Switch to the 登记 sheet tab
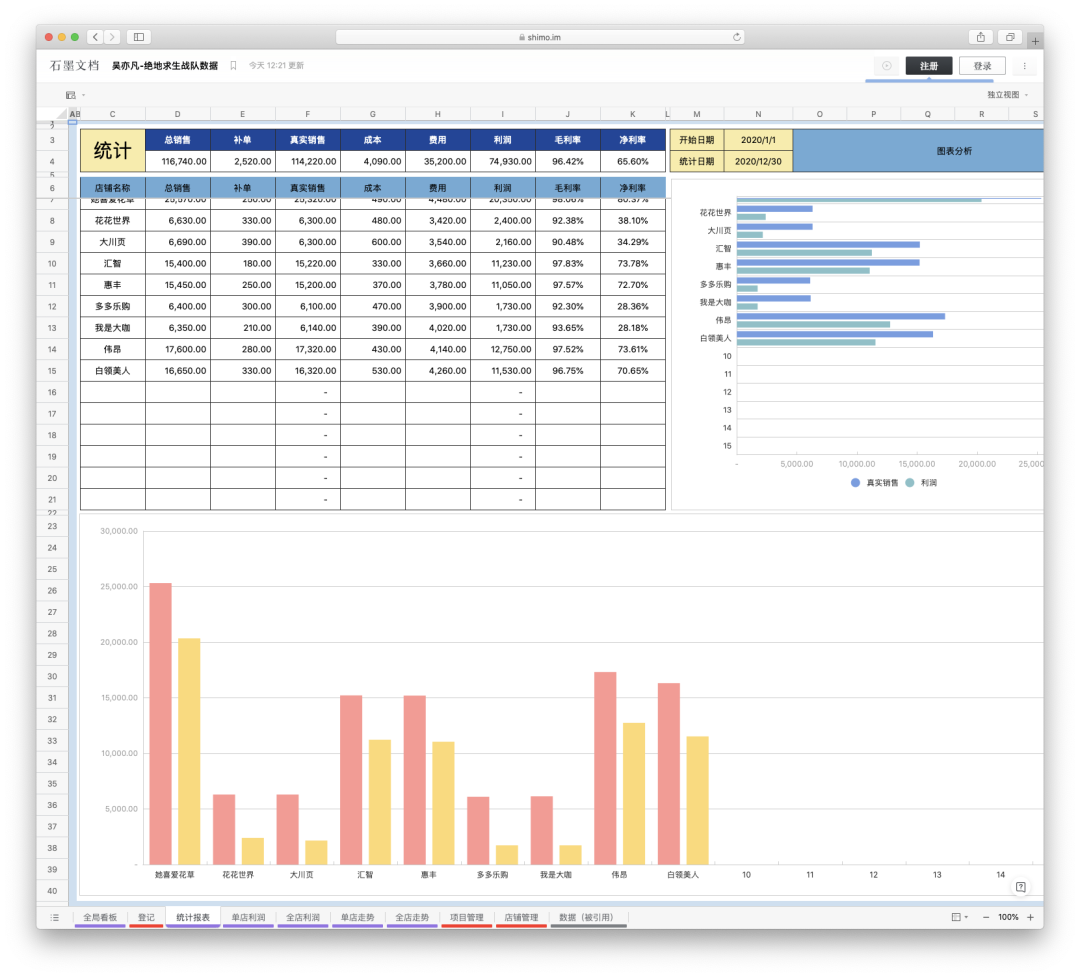Image resolution: width=1080 pixels, height=977 pixels. click(x=146, y=917)
